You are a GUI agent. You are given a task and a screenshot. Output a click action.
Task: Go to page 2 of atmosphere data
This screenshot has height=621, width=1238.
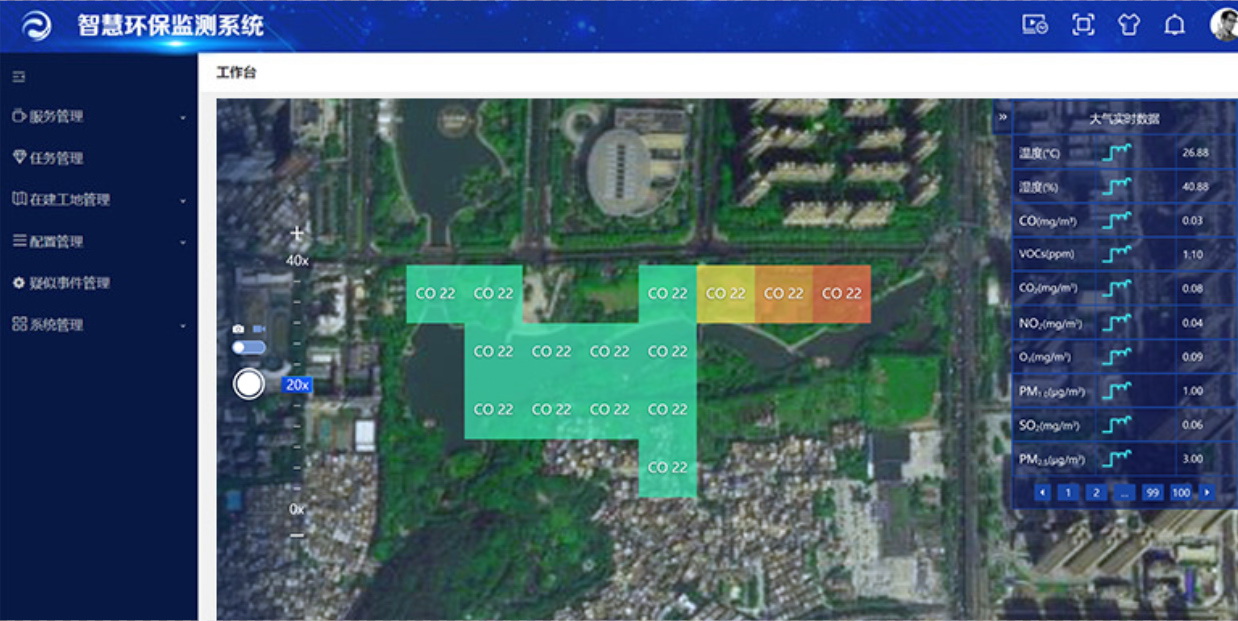[1096, 493]
